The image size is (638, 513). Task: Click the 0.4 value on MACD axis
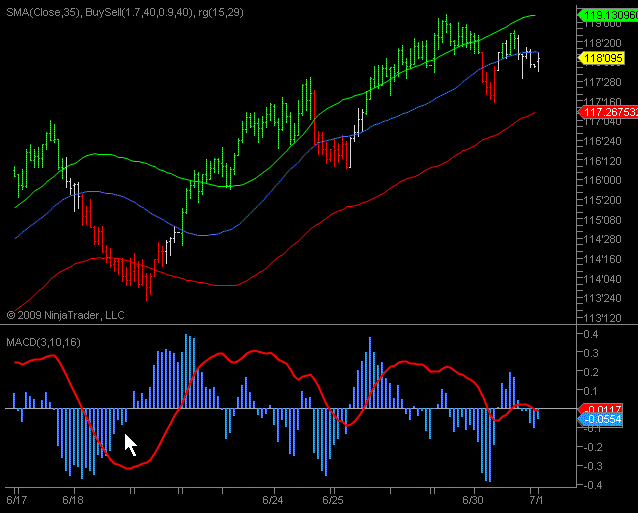point(590,334)
